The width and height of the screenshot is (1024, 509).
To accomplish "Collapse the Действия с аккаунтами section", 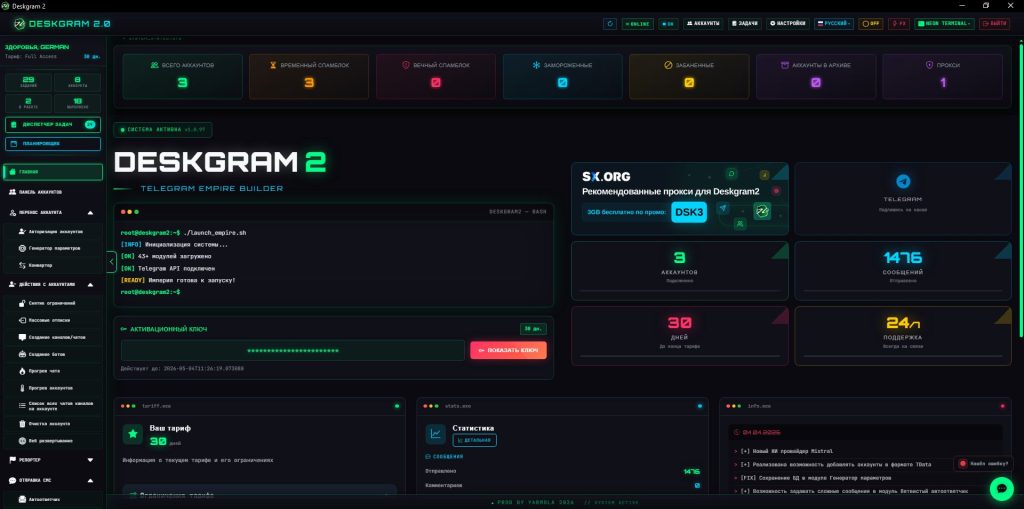I will pyautogui.click(x=90, y=284).
